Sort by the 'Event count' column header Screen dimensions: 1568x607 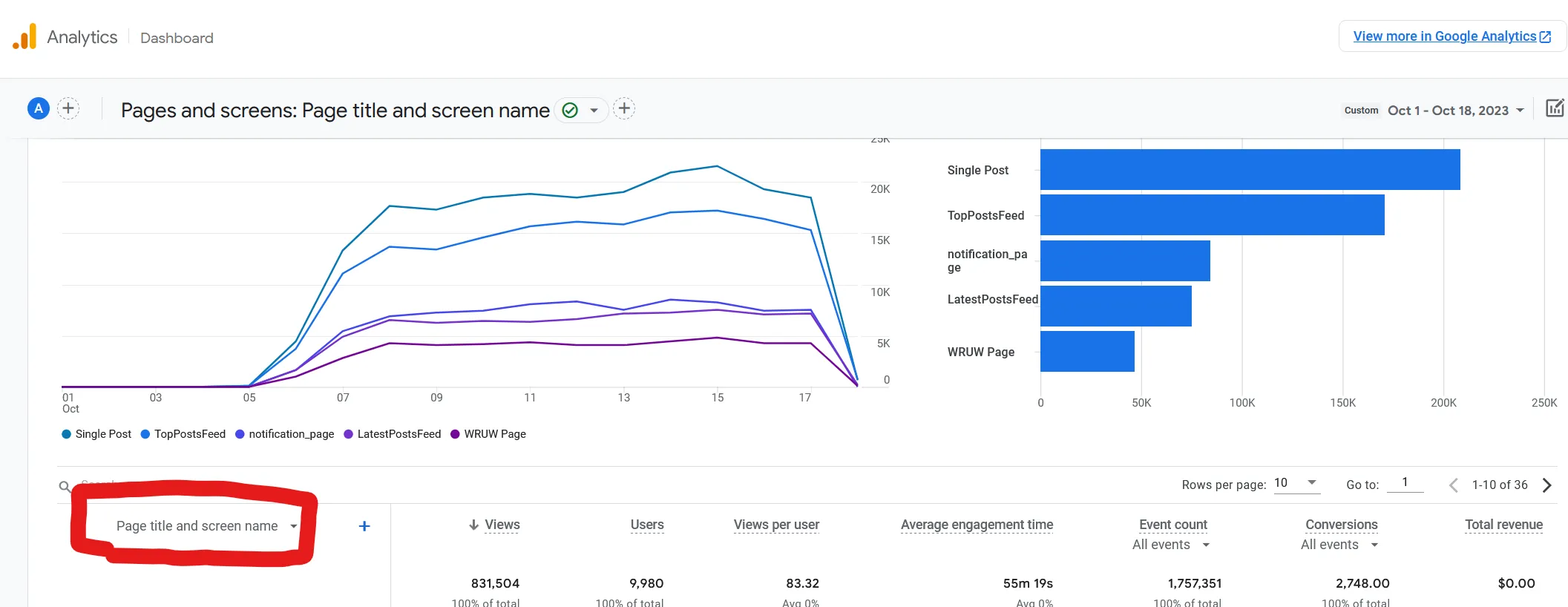pyautogui.click(x=1173, y=525)
